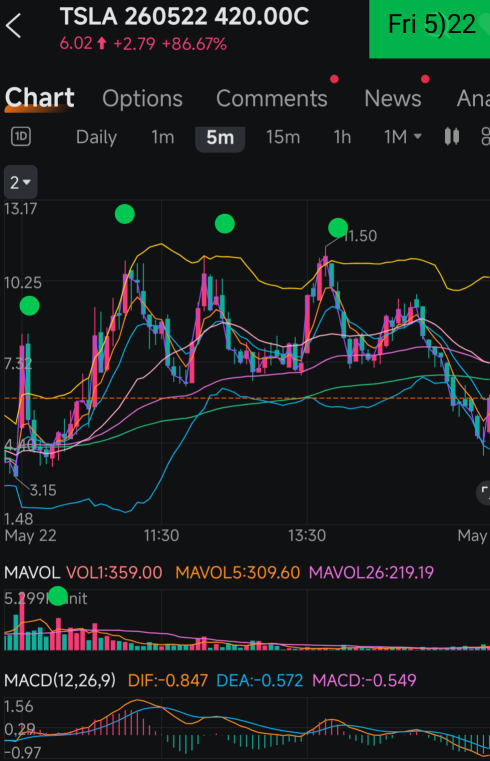Switch to the Chart tab
The image size is (490, 761).
click(39, 98)
